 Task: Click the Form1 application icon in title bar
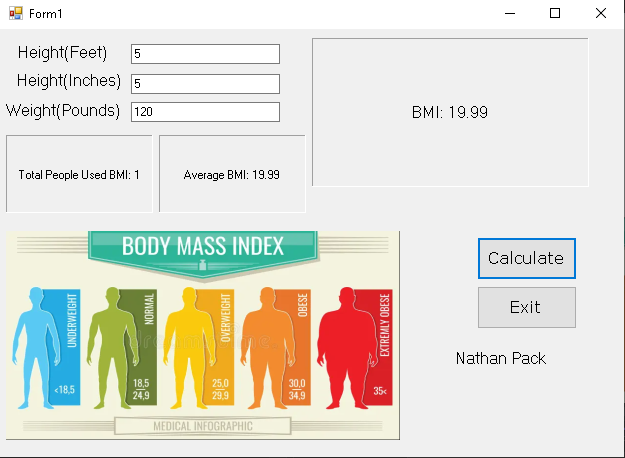pyautogui.click(x=15, y=13)
